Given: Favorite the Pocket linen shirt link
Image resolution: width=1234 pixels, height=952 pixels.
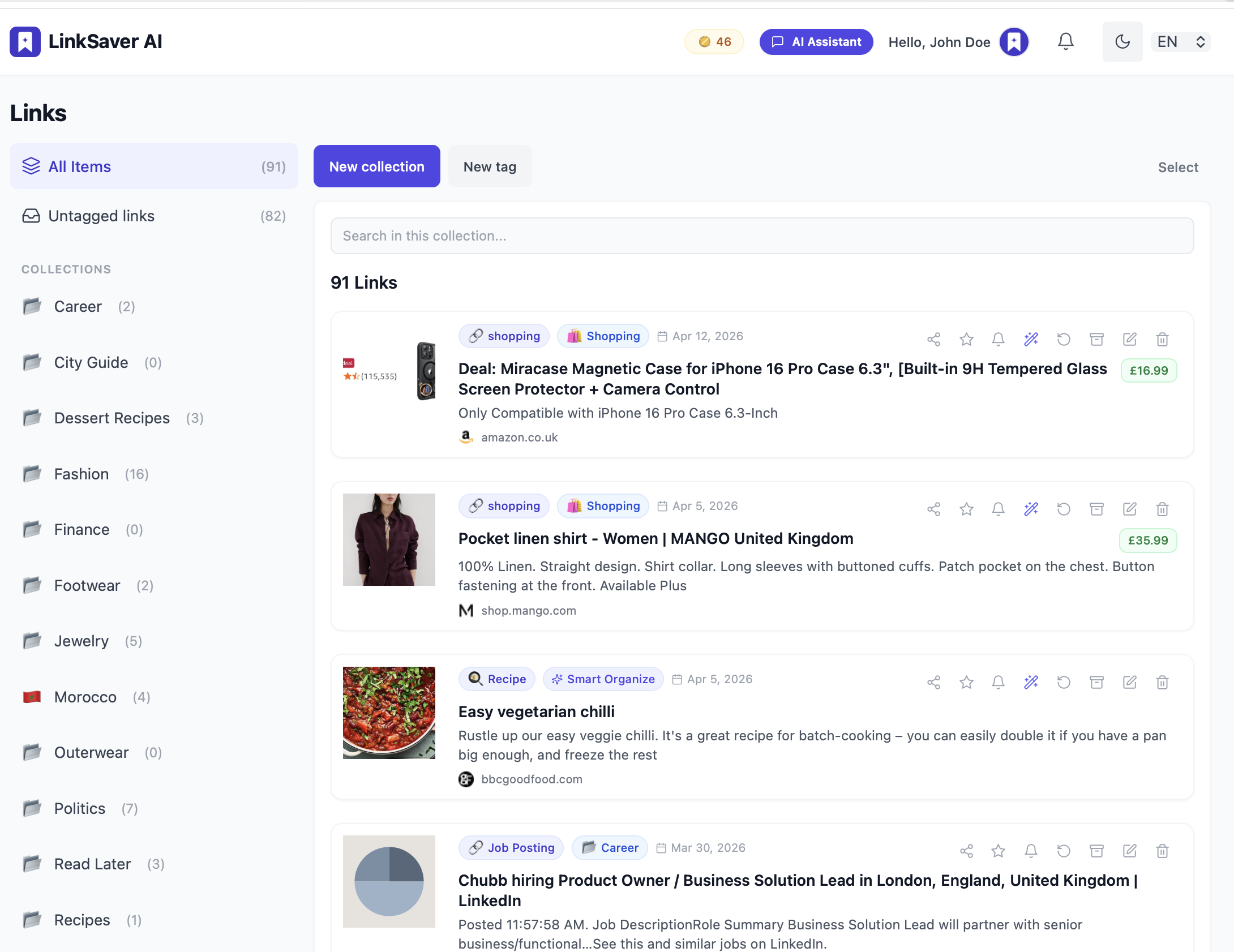Looking at the screenshot, I should [966, 509].
